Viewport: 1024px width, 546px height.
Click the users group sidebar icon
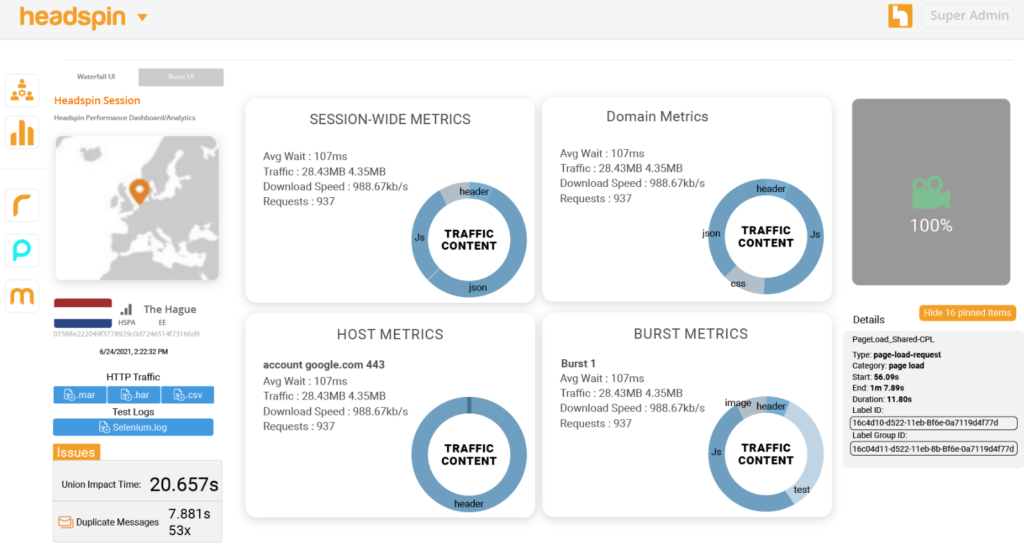(21, 91)
